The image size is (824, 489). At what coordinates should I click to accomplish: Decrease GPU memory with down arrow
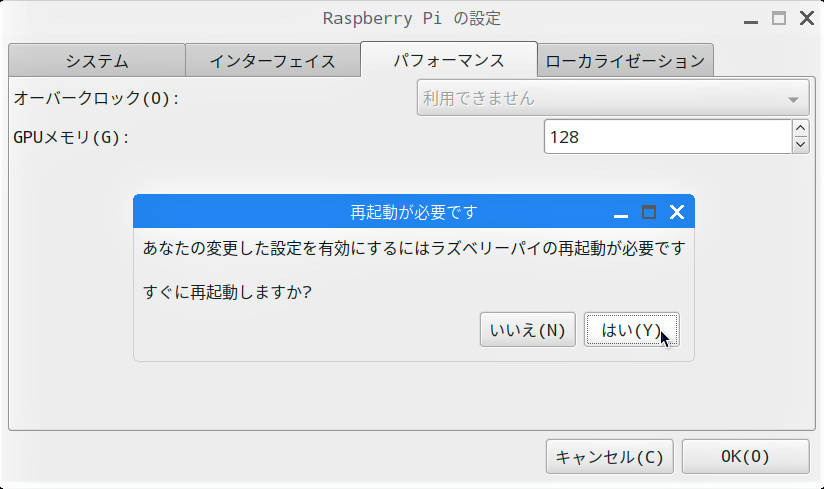pos(800,144)
